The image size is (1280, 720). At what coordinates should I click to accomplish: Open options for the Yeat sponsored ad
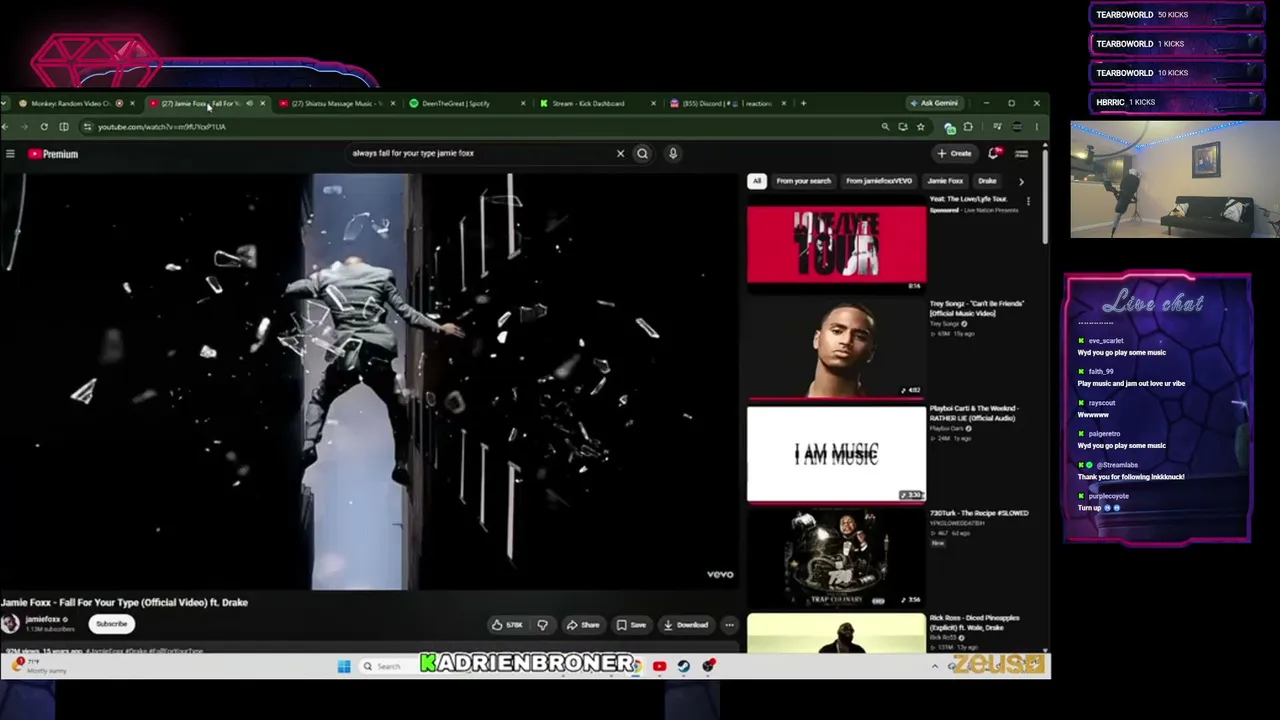(1028, 201)
